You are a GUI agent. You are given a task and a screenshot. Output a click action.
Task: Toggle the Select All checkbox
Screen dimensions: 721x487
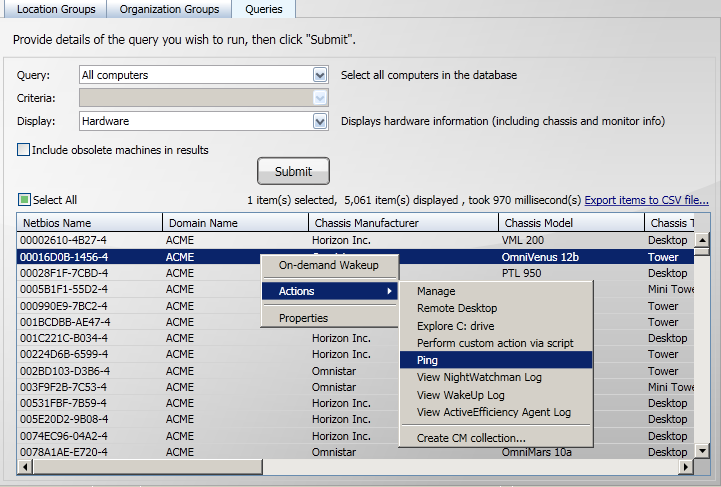tap(25, 200)
